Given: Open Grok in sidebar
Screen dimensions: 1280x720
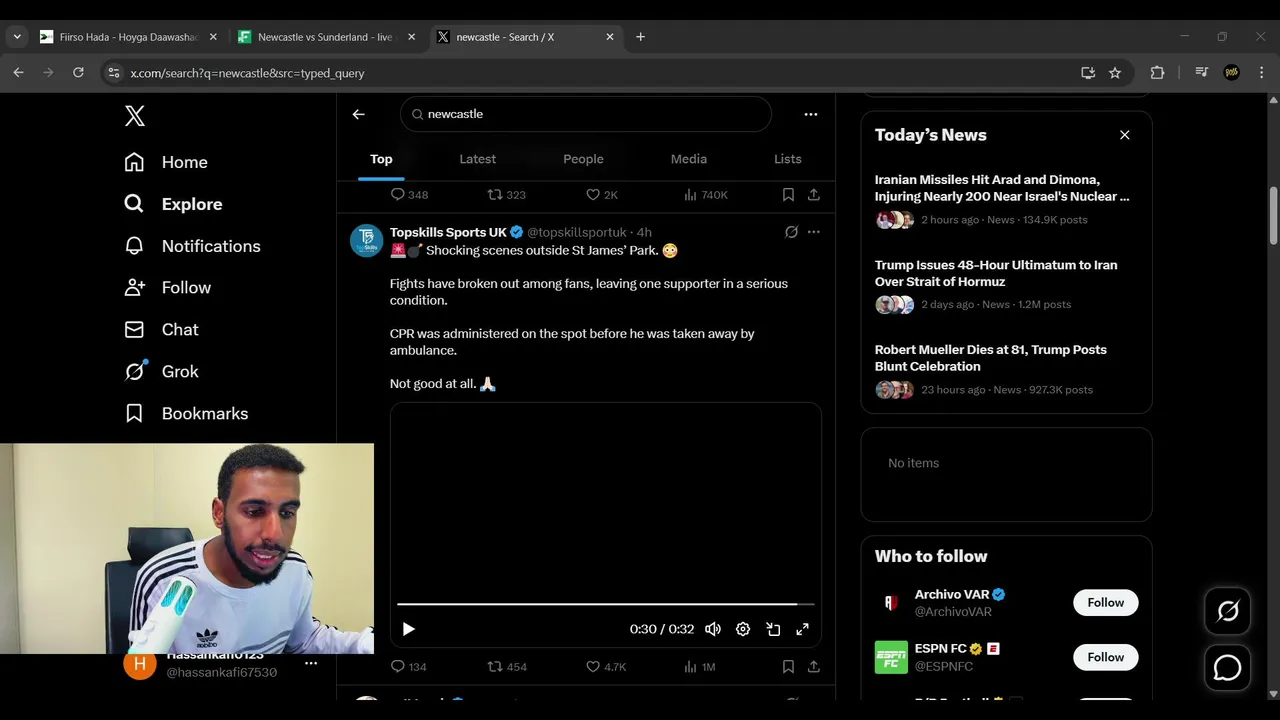Looking at the screenshot, I should (161, 371).
